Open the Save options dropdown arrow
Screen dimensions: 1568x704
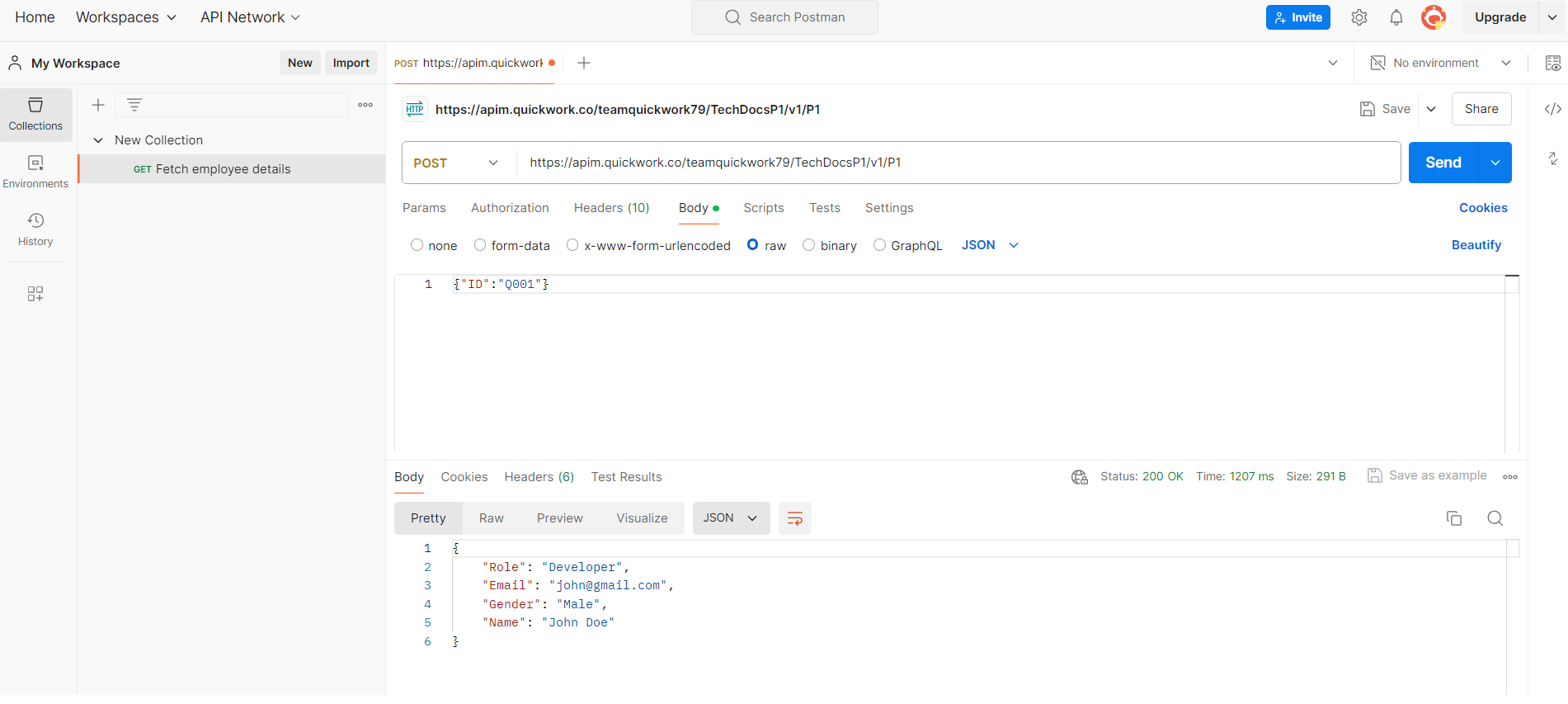click(1431, 109)
